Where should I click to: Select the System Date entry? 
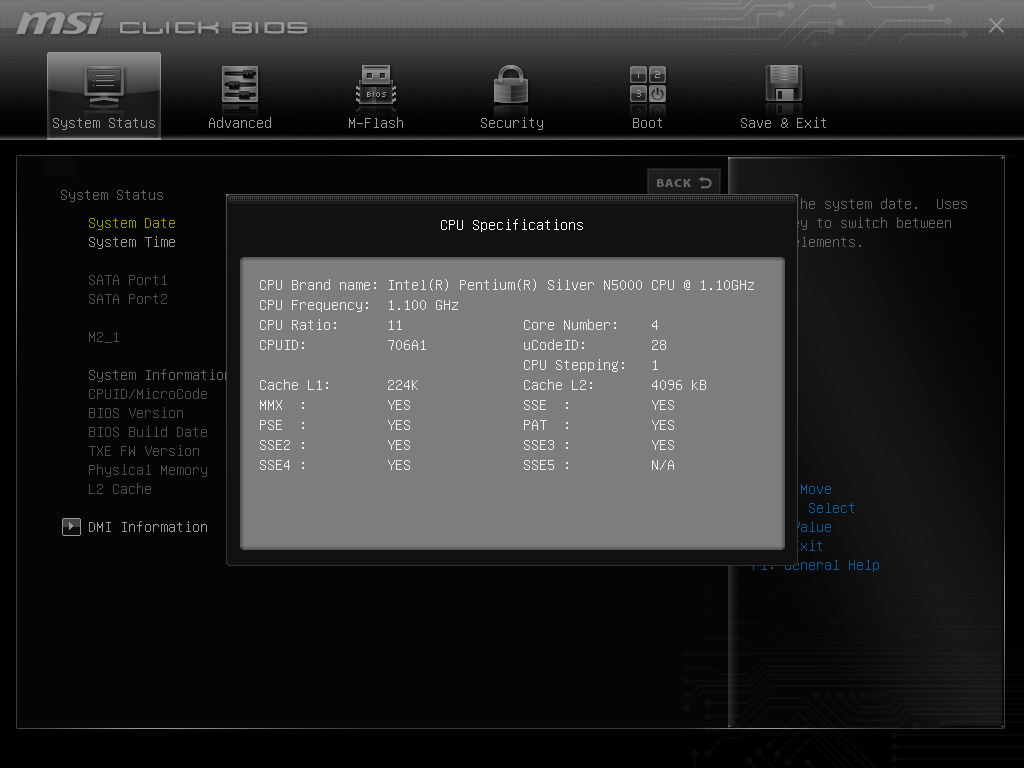click(x=132, y=223)
